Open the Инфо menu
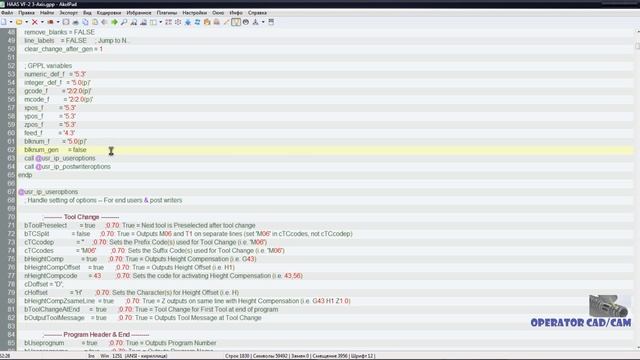The image size is (640, 360). pyautogui.click(x=236, y=13)
